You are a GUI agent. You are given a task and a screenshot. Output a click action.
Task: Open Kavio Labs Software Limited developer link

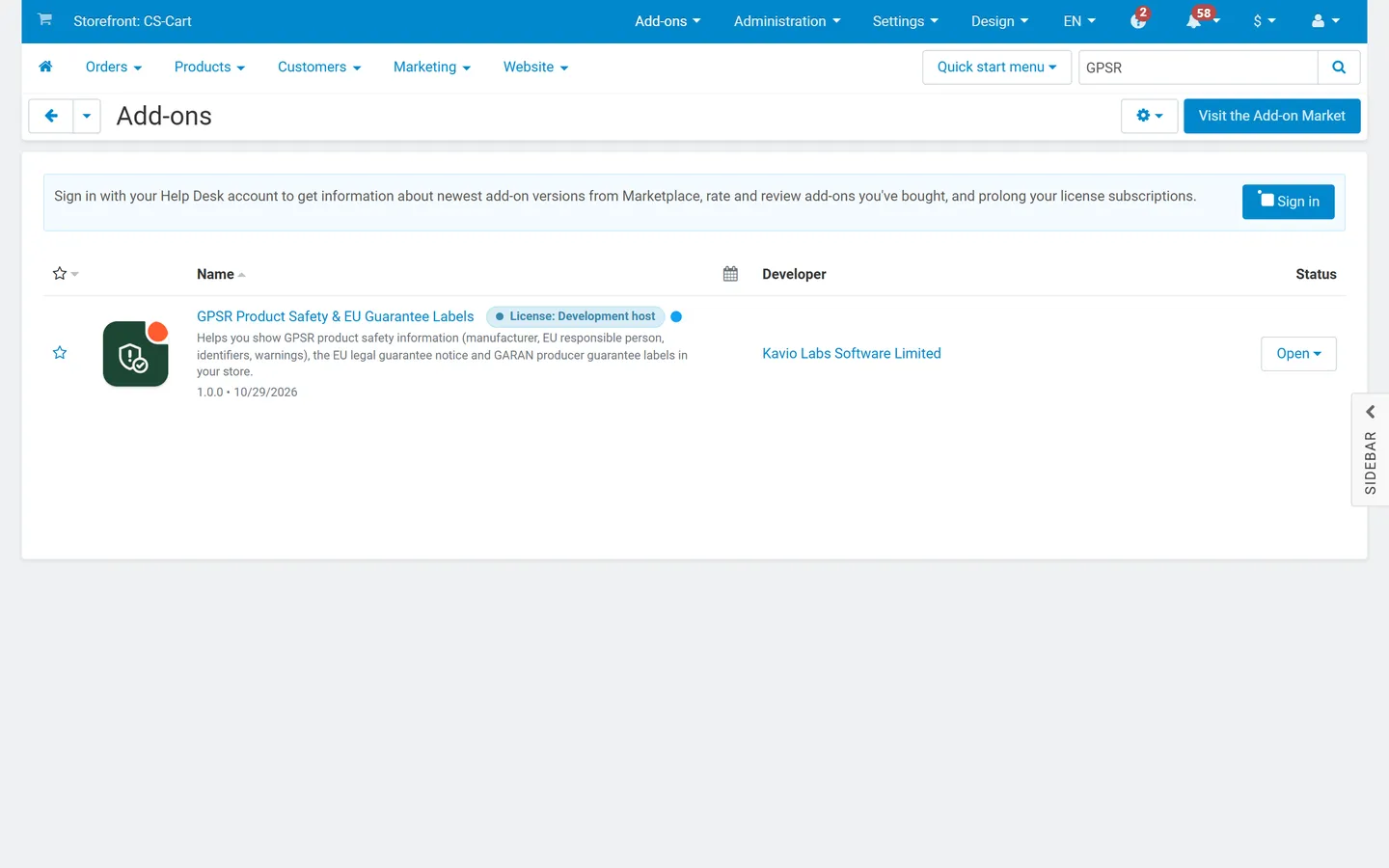[852, 354]
